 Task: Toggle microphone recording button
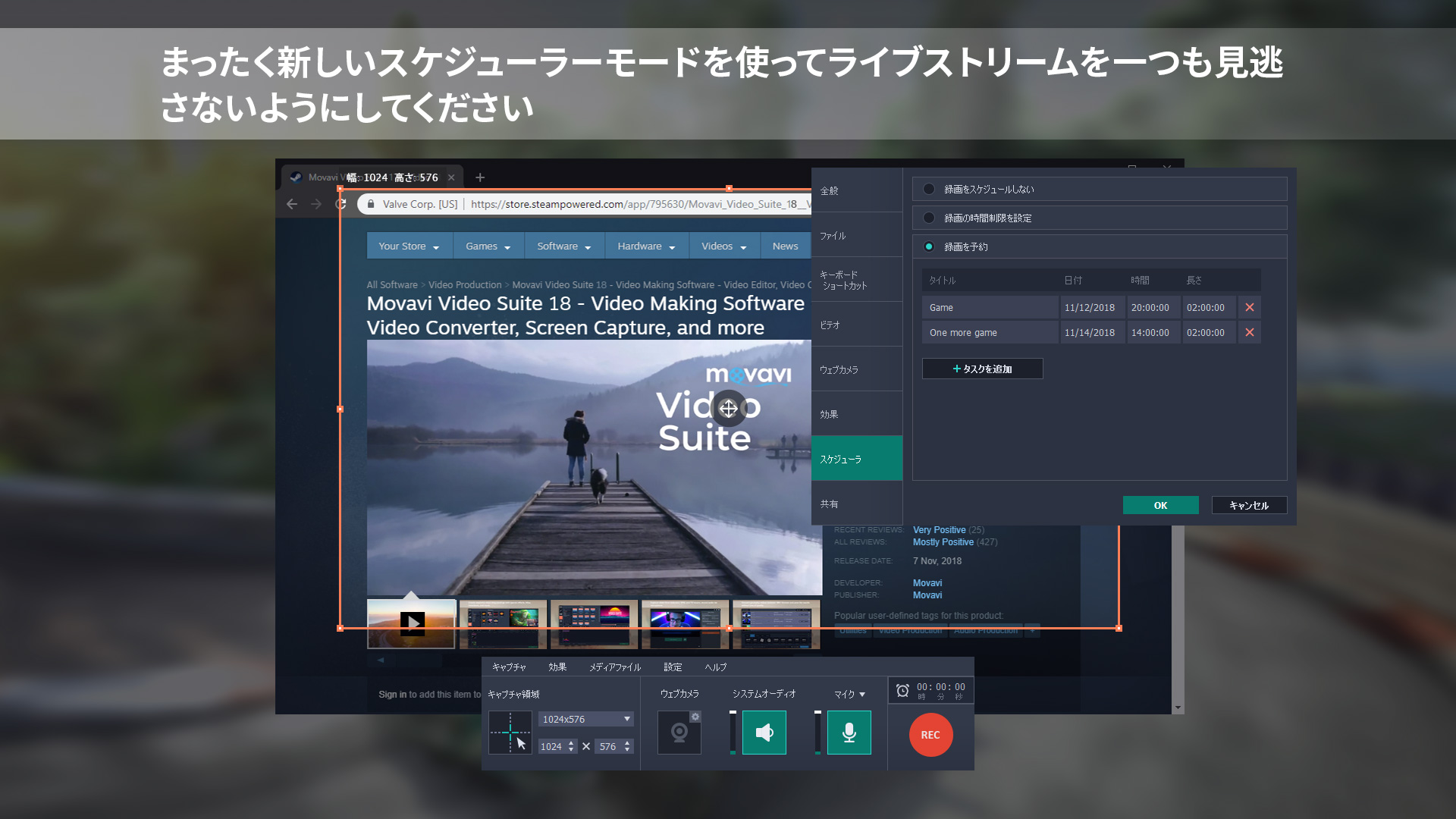[x=849, y=733]
